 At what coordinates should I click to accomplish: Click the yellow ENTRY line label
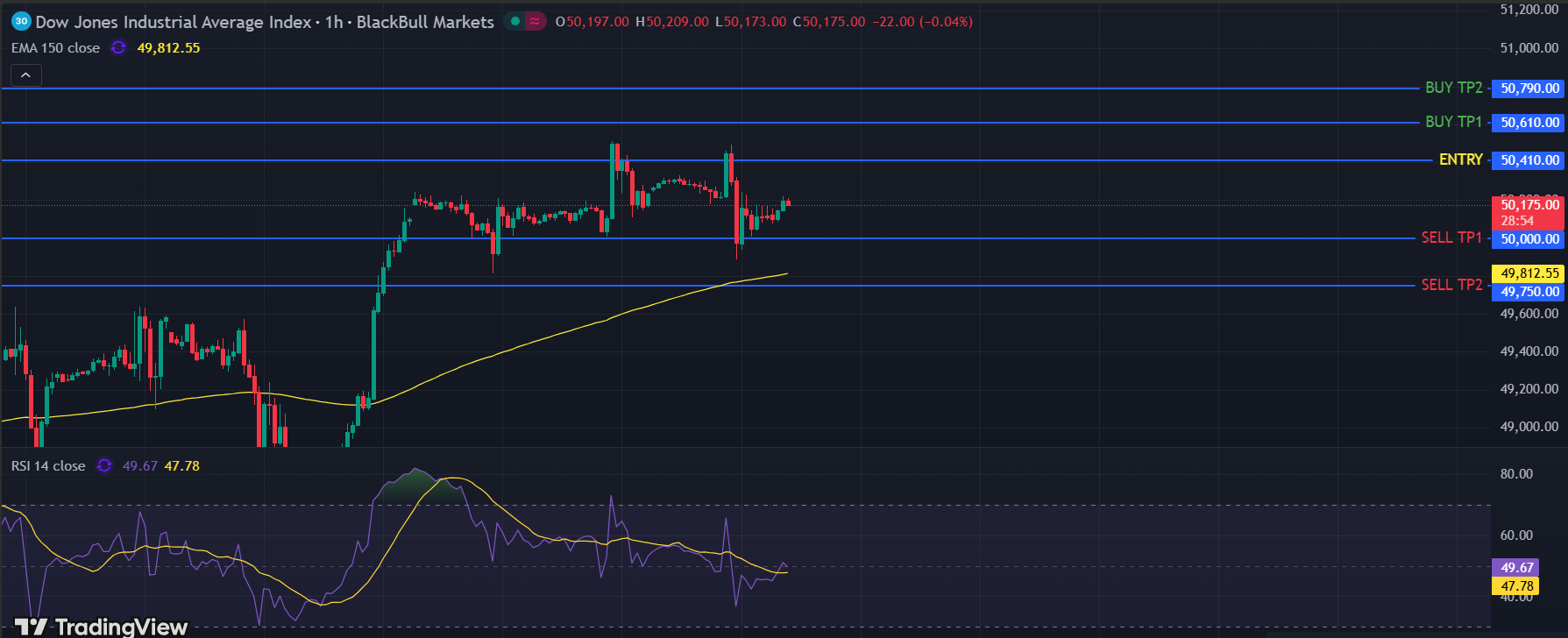(1460, 159)
